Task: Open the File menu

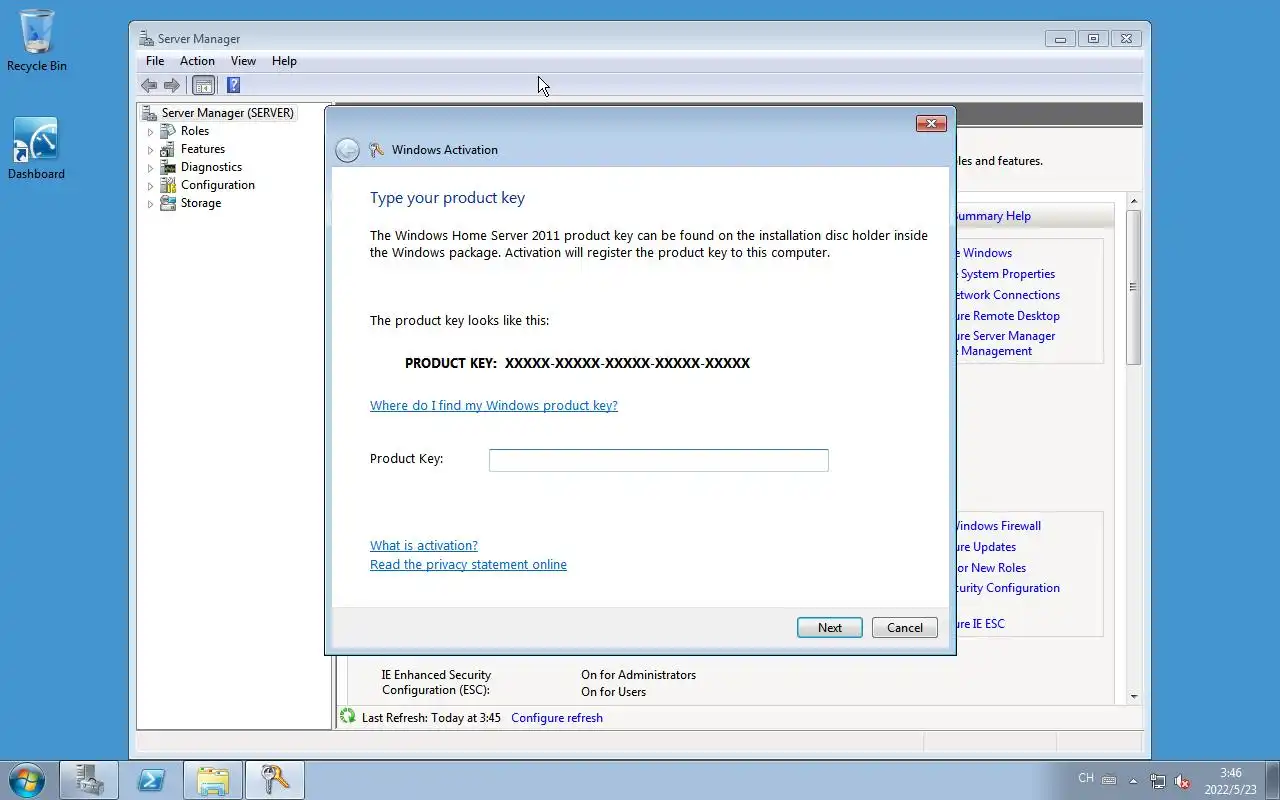Action: pos(155,61)
